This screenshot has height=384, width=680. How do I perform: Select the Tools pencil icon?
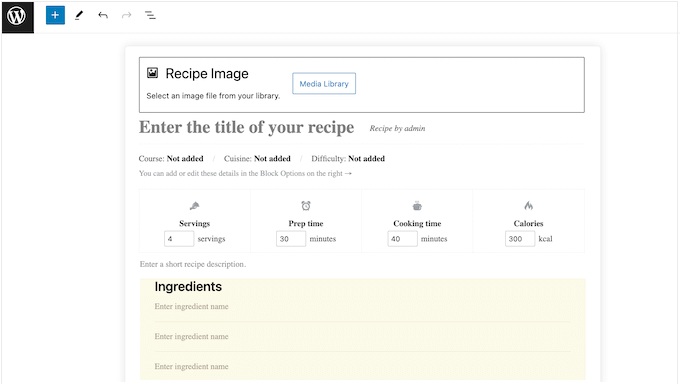click(79, 16)
